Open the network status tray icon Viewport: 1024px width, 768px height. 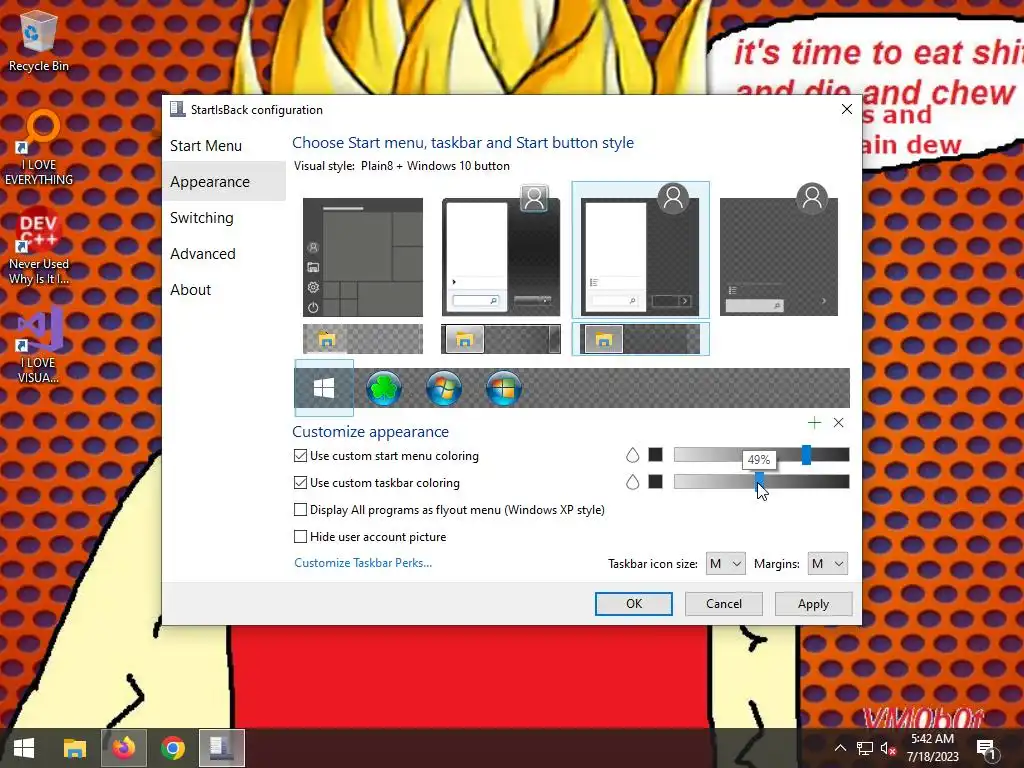865,748
